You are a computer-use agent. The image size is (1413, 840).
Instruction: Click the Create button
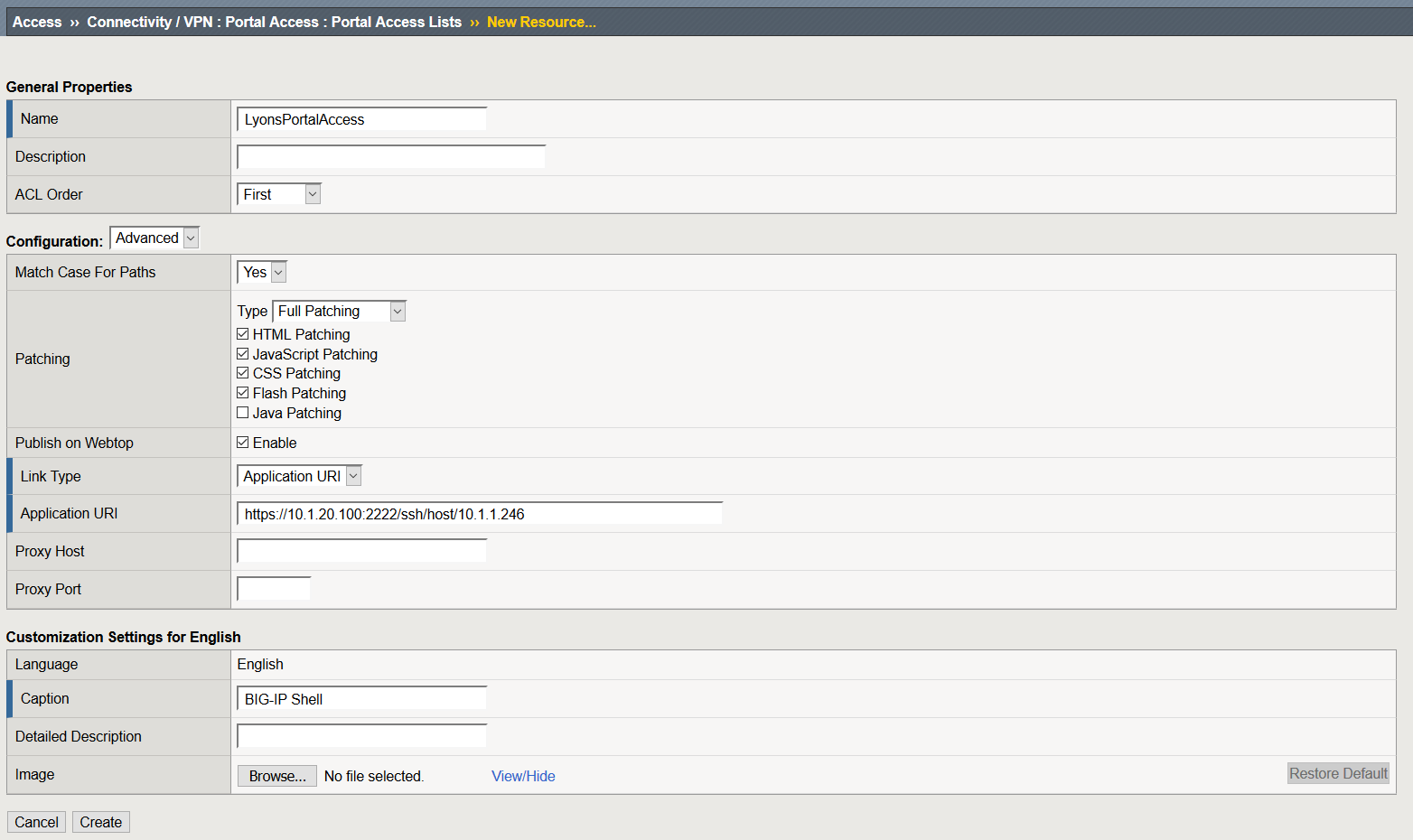point(101,822)
